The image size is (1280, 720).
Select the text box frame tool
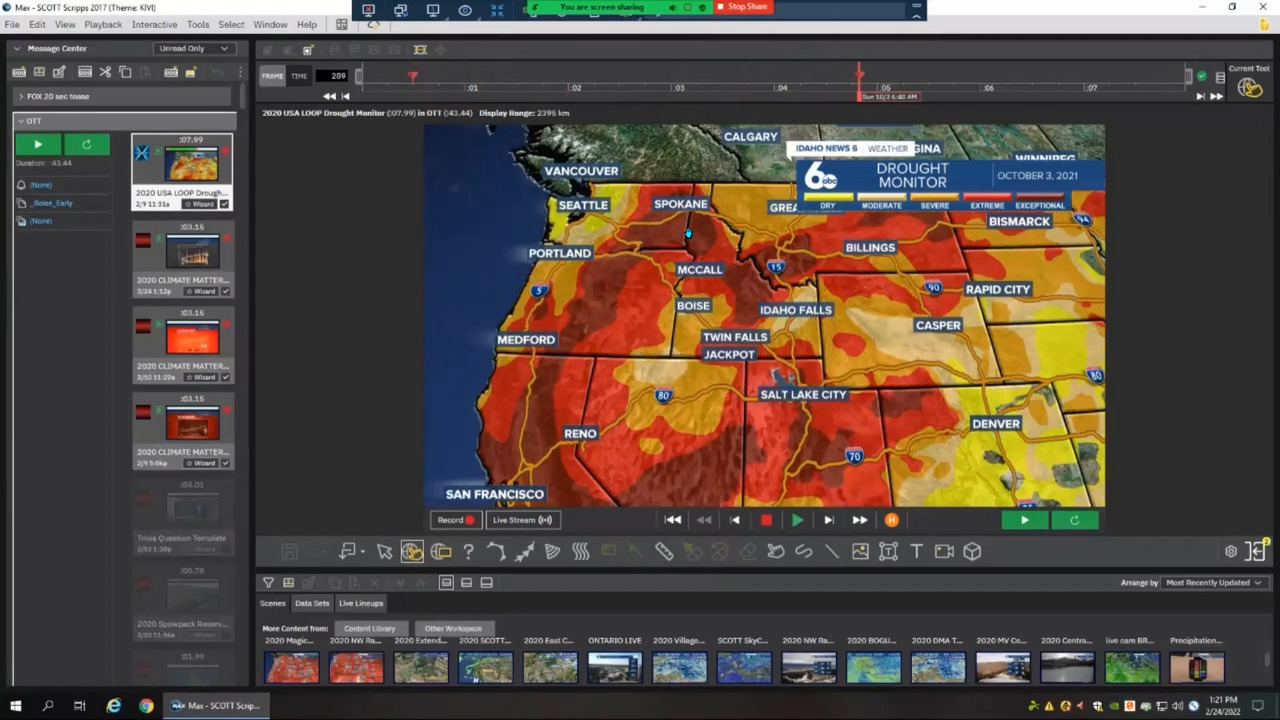[x=888, y=551]
